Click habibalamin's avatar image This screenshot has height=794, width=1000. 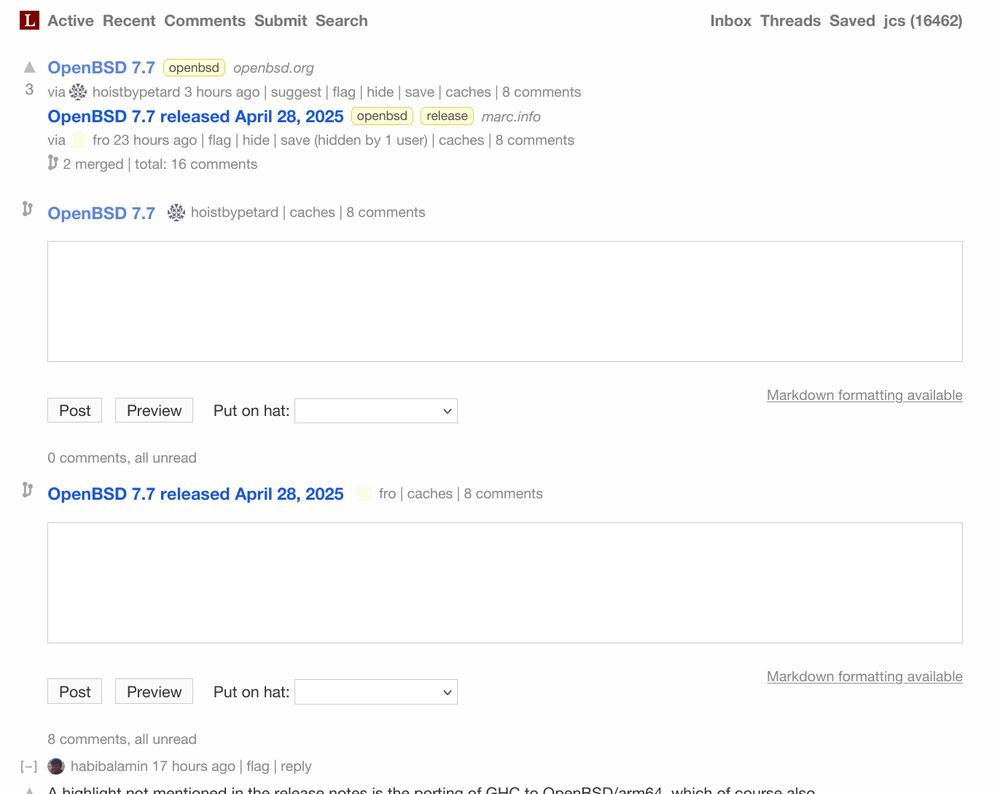[56, 766]
